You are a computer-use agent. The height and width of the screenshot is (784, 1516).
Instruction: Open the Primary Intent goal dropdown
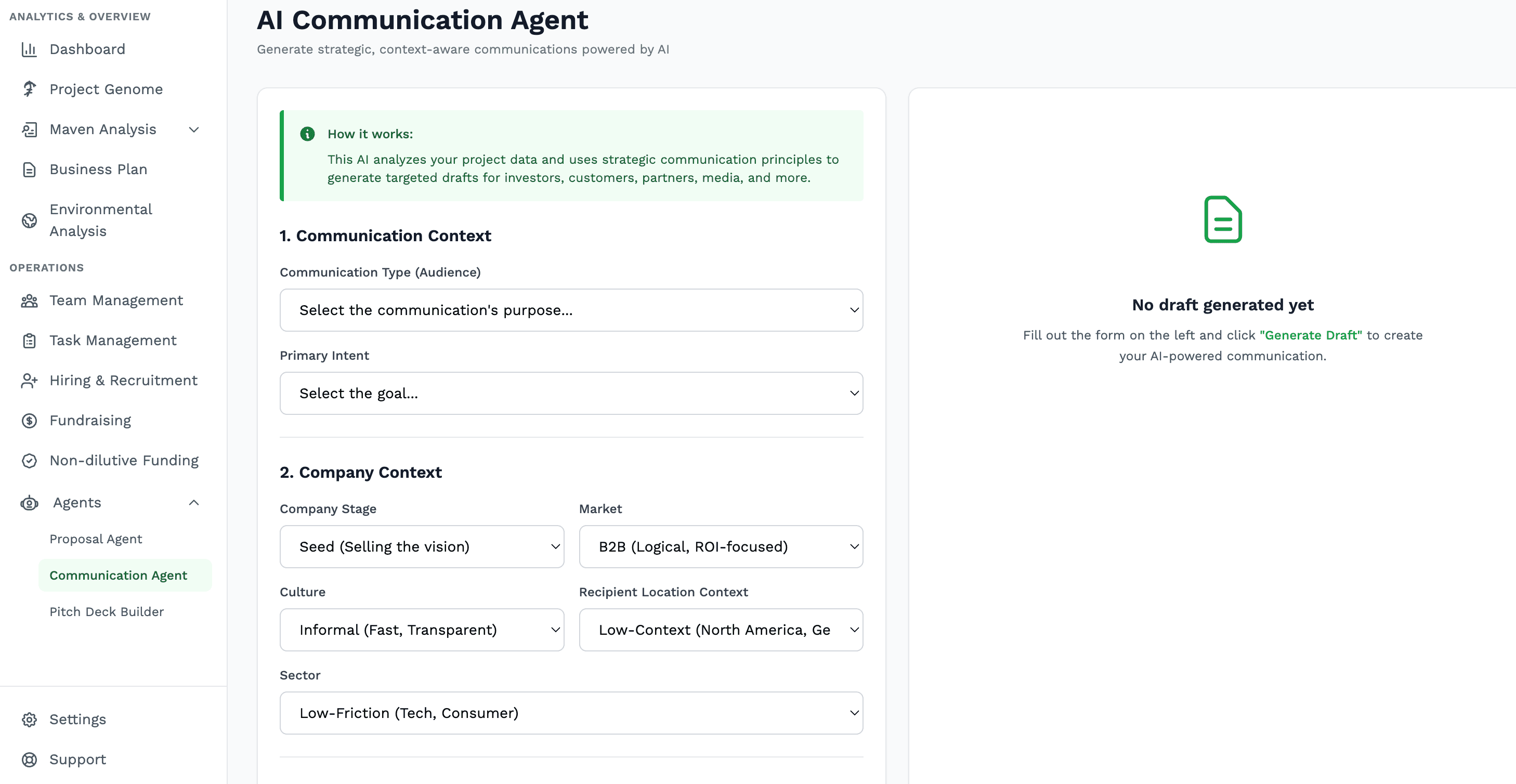pyautogui.click(x=571, y=393)
